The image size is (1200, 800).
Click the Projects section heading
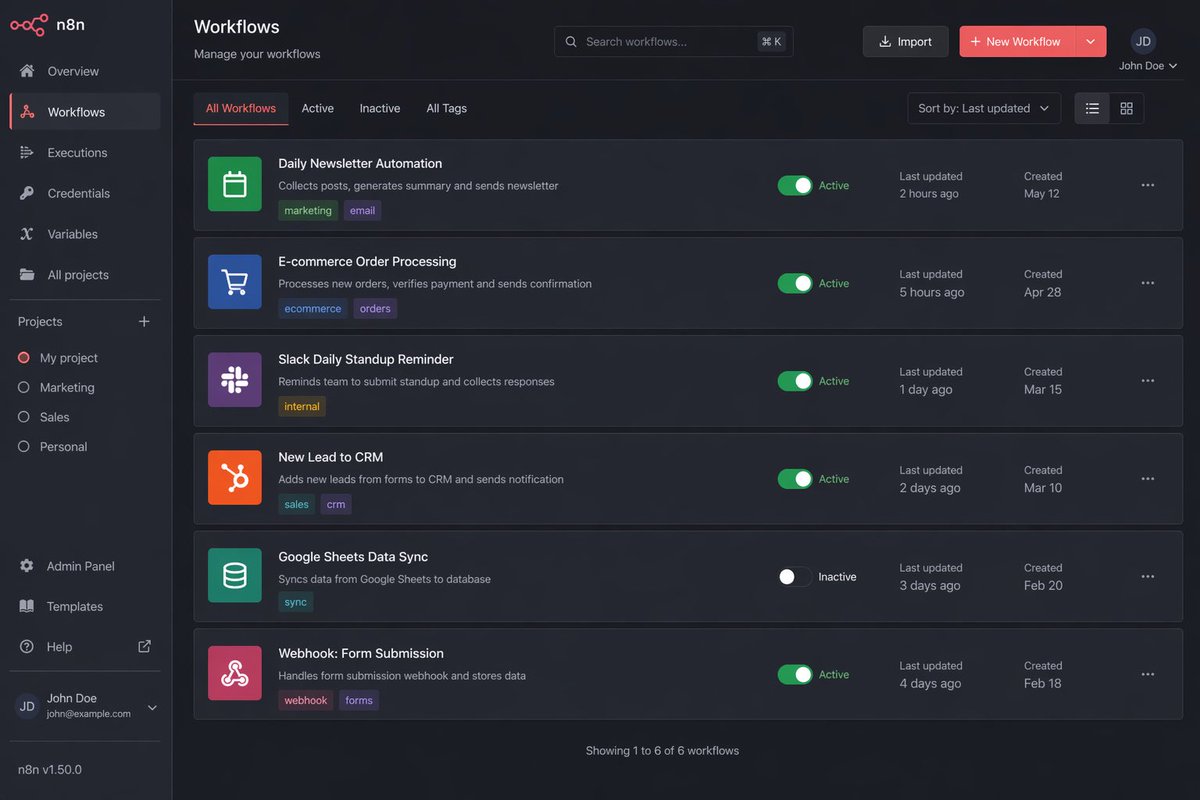[40, 322]
